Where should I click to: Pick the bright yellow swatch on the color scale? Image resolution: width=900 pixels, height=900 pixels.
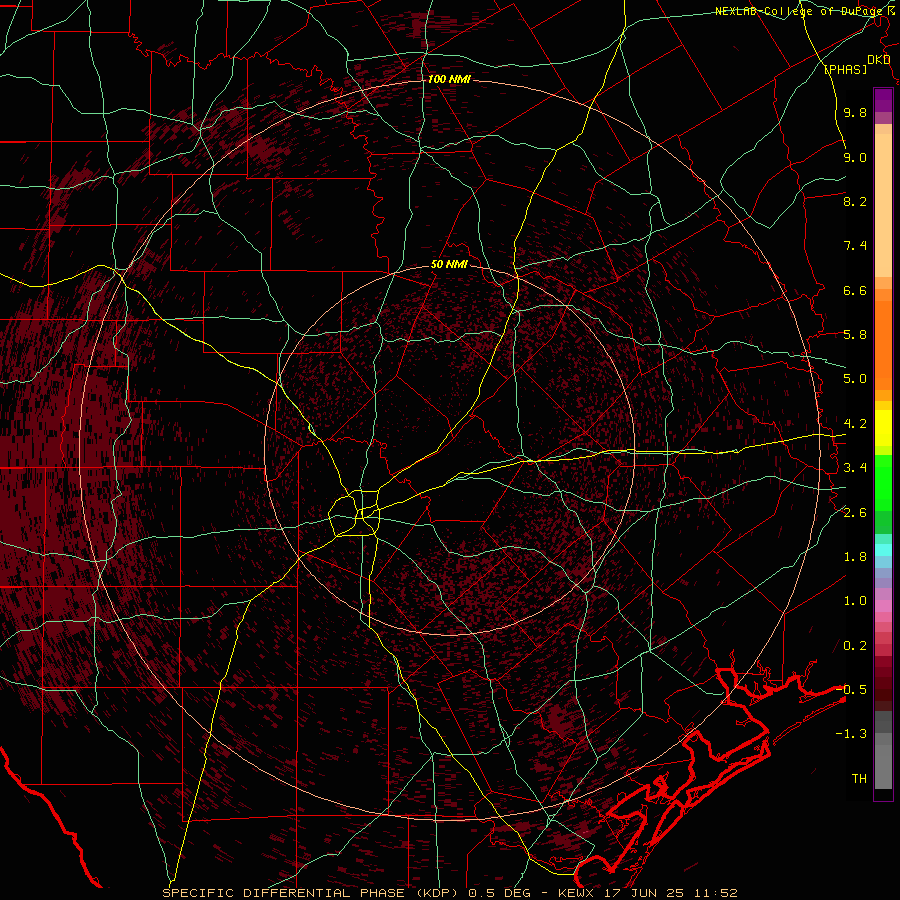coord(883,428)
